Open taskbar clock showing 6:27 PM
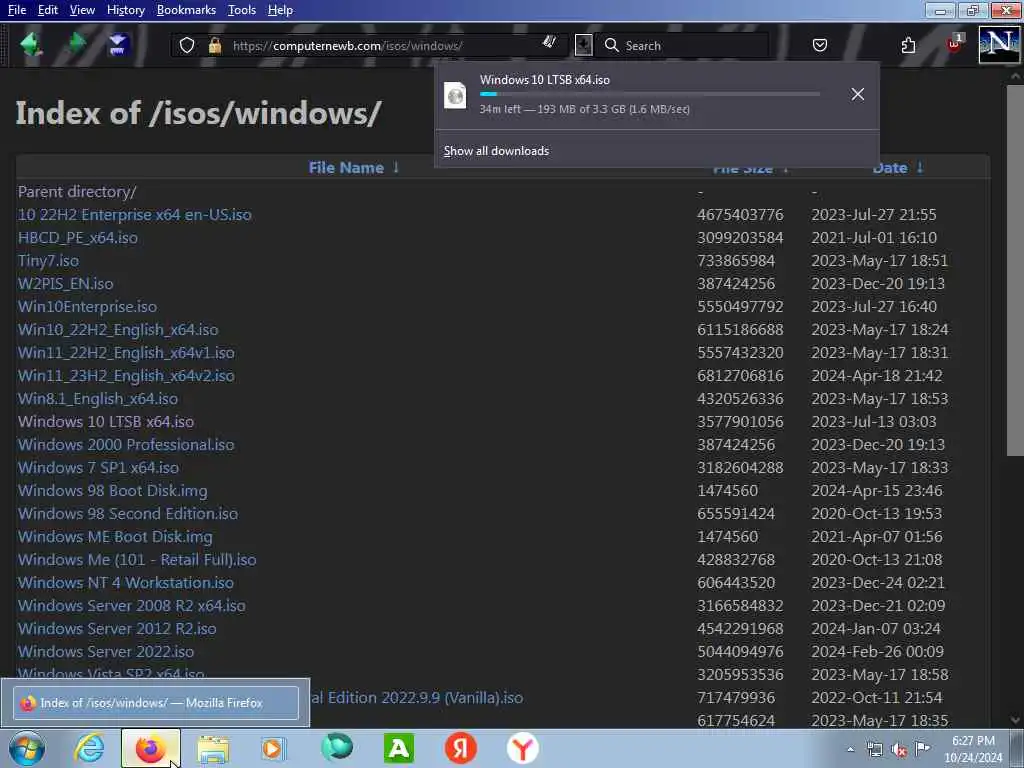This screenshot has height=768, width=1024. click(x=973, y=749)
